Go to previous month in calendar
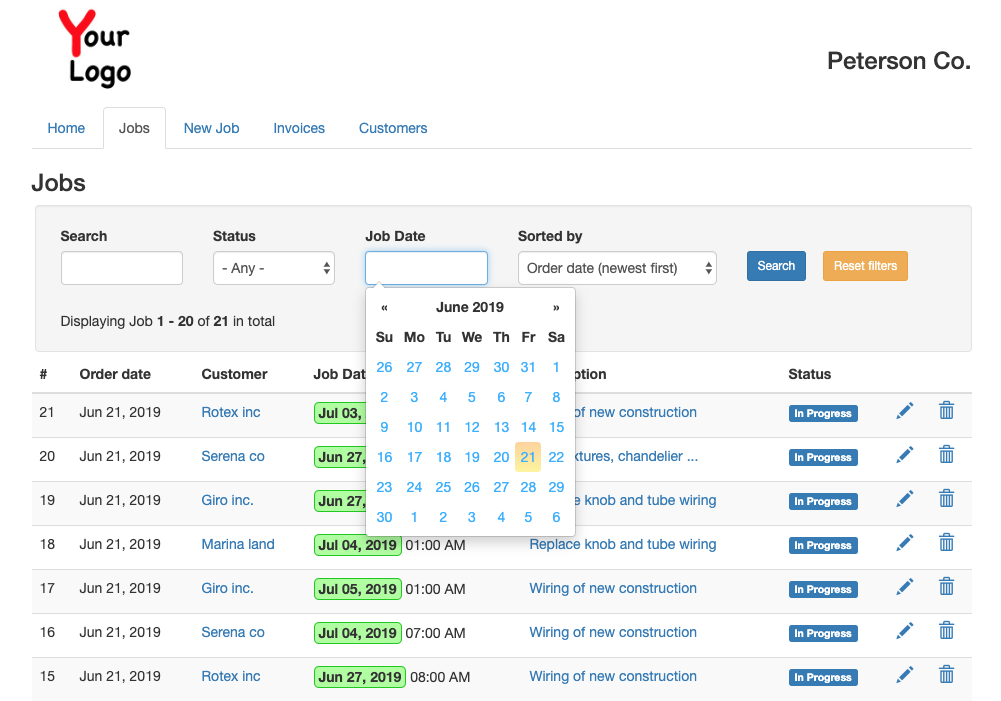Viewport: 1001px width, 701px height. click(384, 308)
